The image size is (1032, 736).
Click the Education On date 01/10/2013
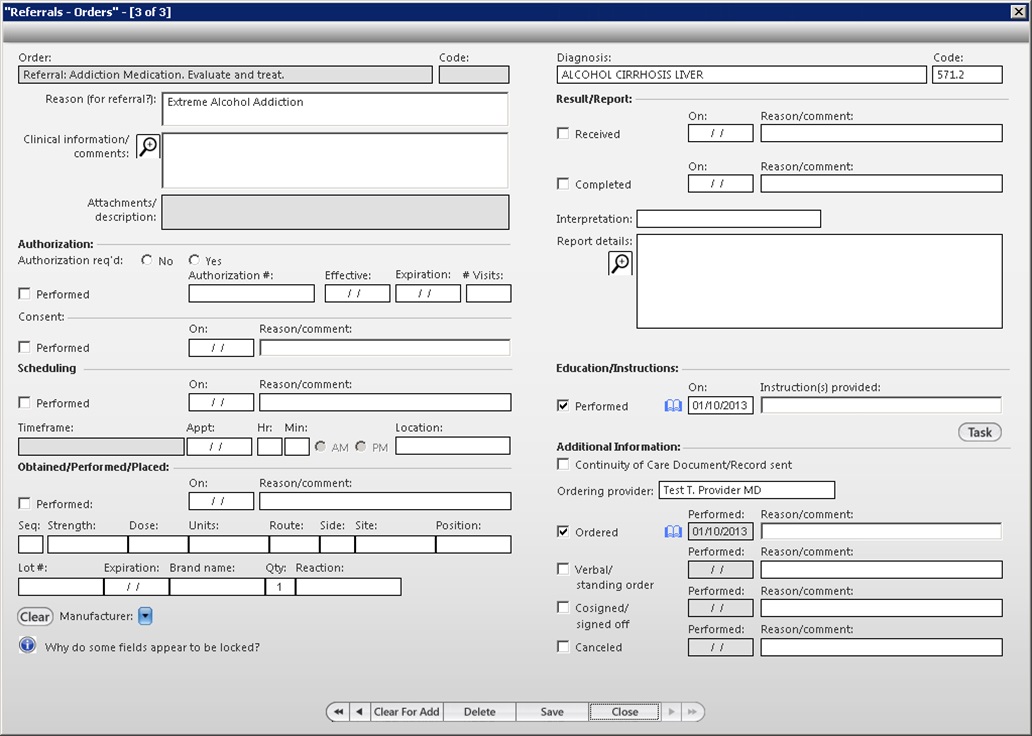coord(721,405)
